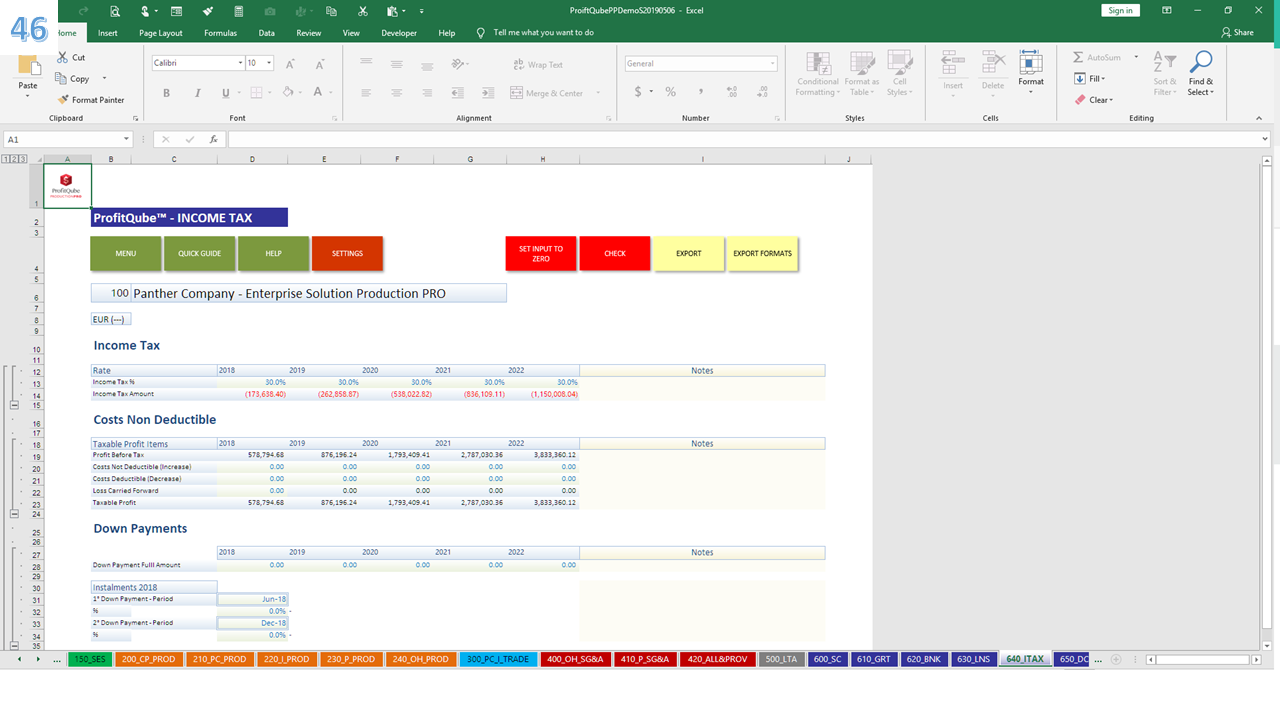Viewport: 1280px width, 720px height.
Task: Open the Clear eraser dropdown
Action: tap(1093, 100)
